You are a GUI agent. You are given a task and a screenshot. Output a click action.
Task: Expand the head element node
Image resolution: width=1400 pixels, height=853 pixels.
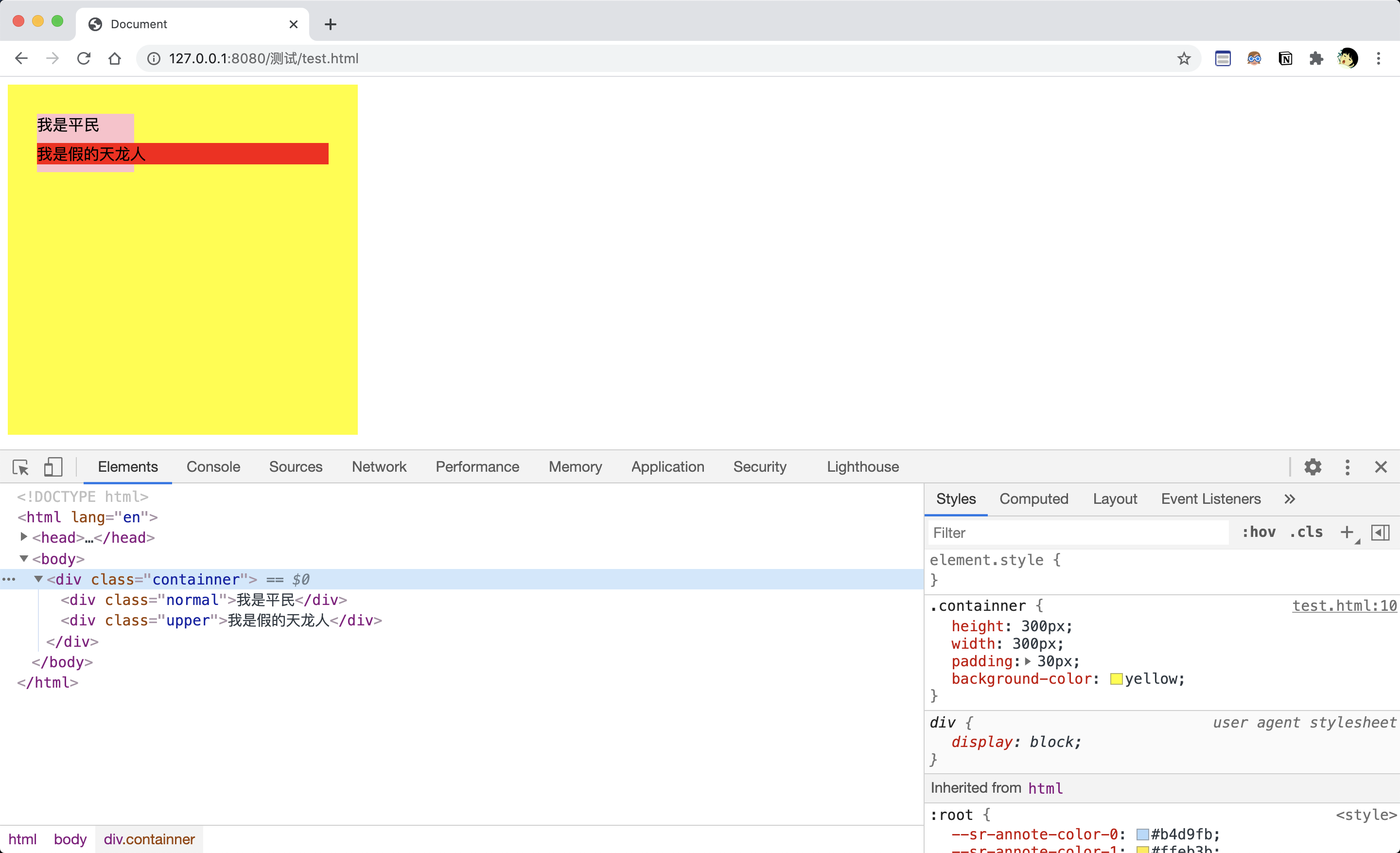24,537
